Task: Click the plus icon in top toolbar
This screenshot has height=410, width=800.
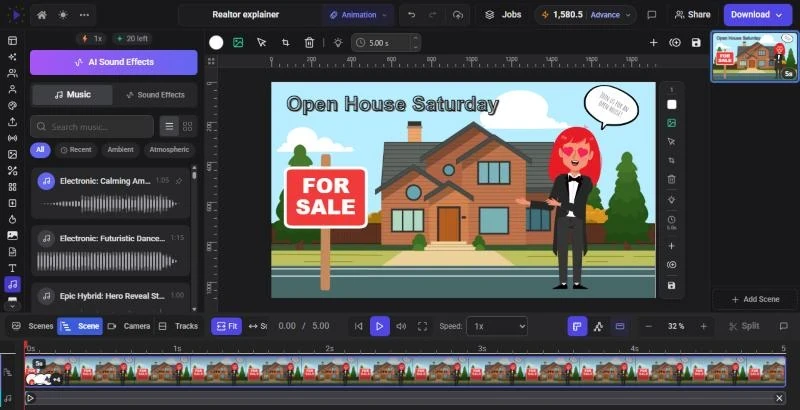Action: pyautogui.click(x=653, y=43)
